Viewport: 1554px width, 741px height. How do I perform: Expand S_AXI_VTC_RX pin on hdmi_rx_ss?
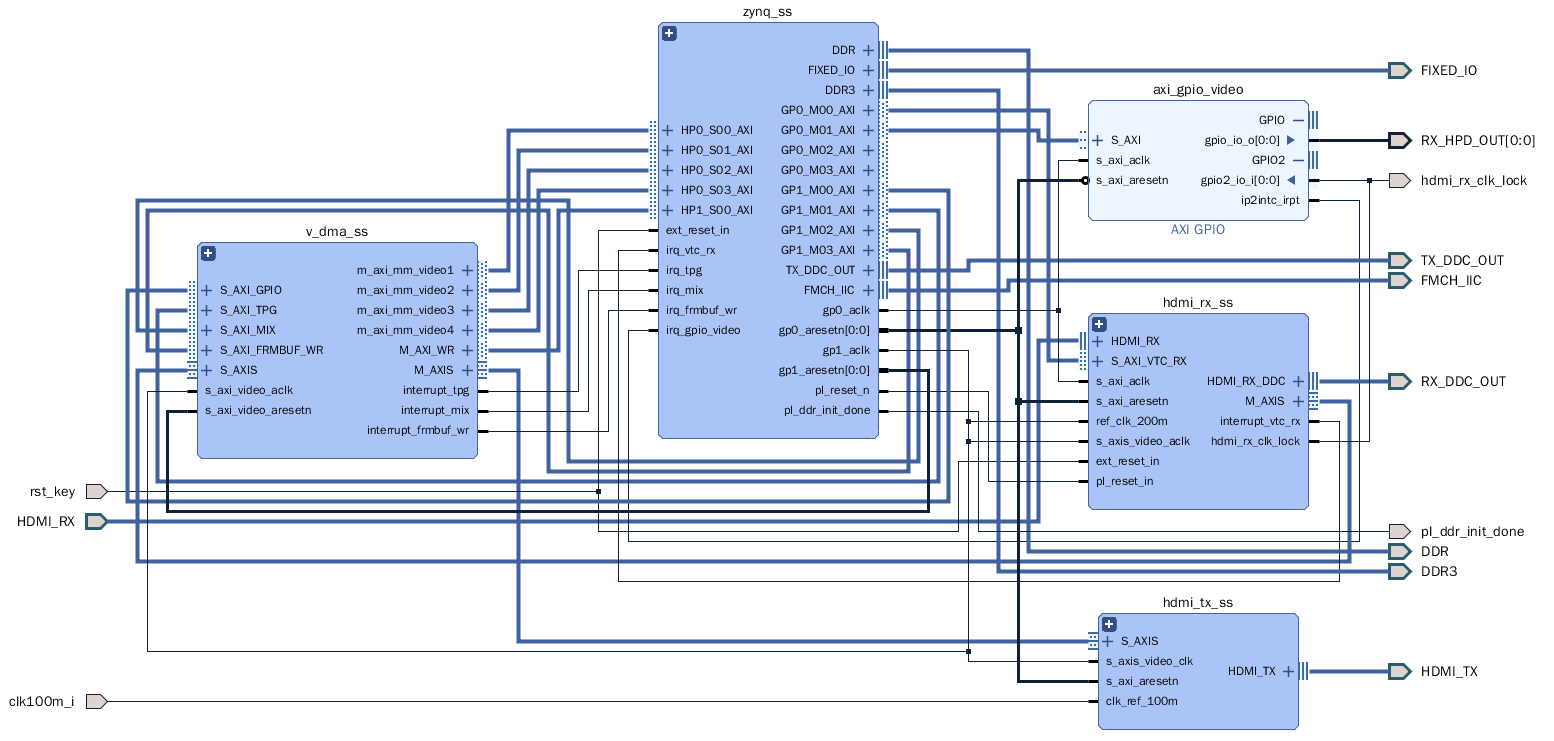pos(1098,361)
